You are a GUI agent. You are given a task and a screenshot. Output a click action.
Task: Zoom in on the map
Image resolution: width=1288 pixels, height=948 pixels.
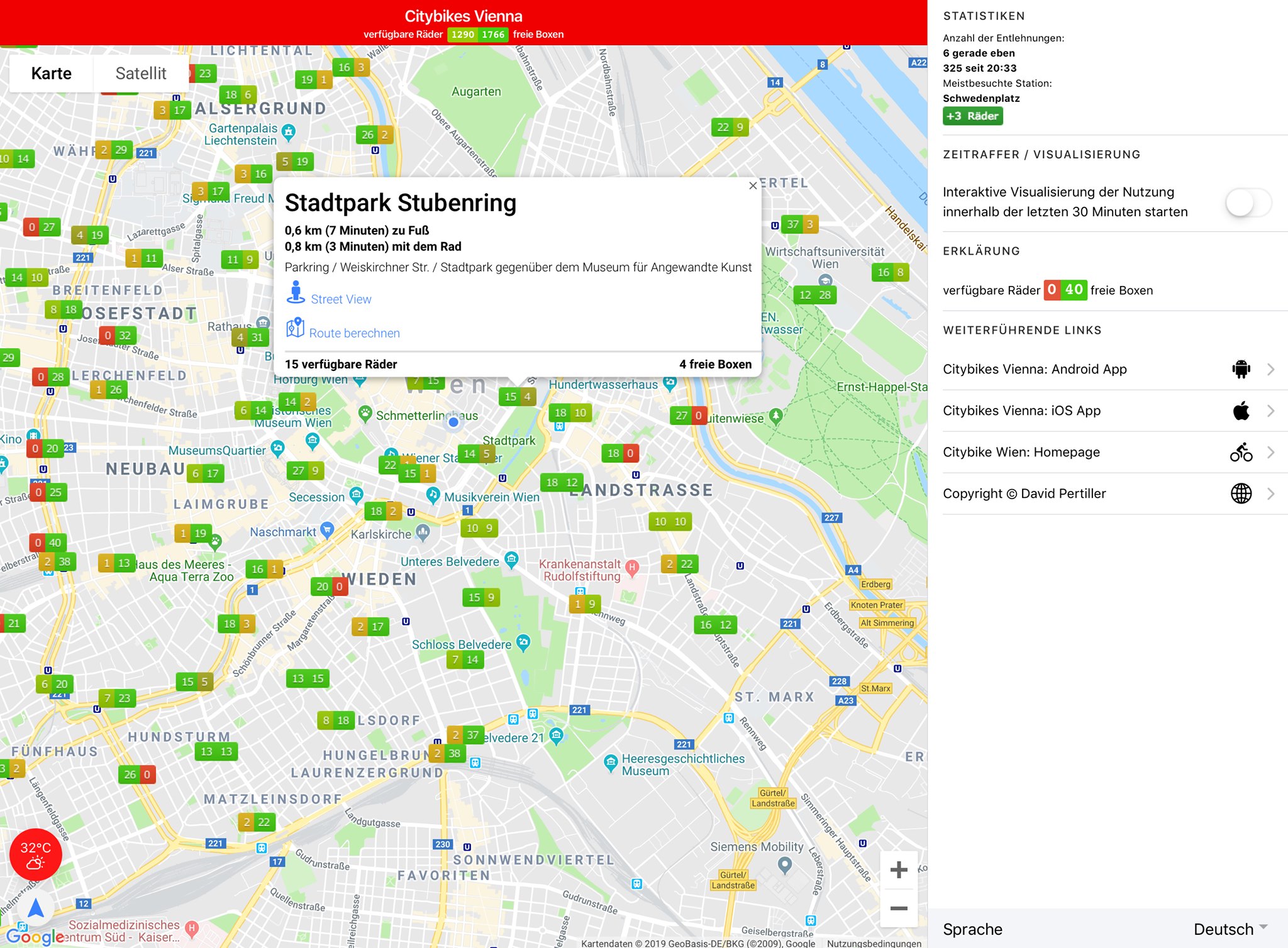point(899,870)
